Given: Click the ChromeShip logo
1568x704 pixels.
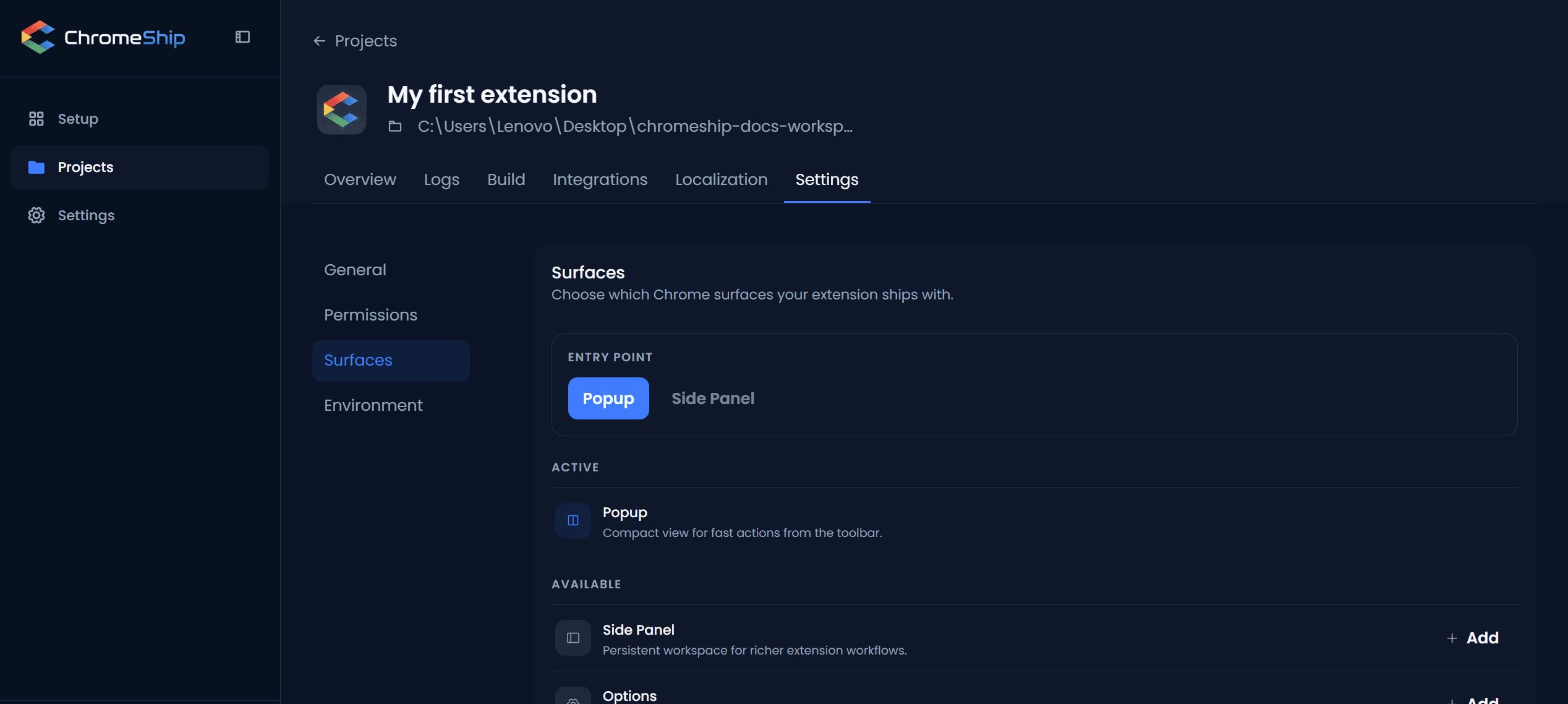Looking at the screenshot, I should (x=103, y=37).
